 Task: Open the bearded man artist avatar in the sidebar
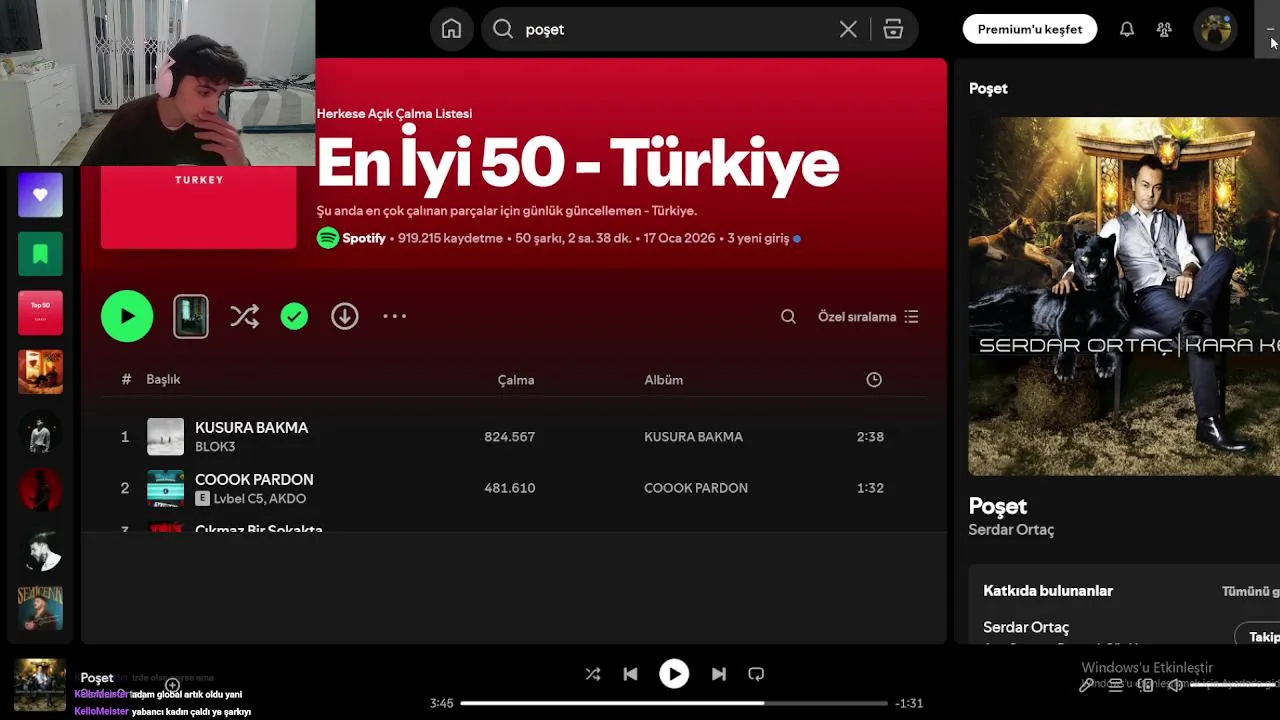(x=40, y=549)
